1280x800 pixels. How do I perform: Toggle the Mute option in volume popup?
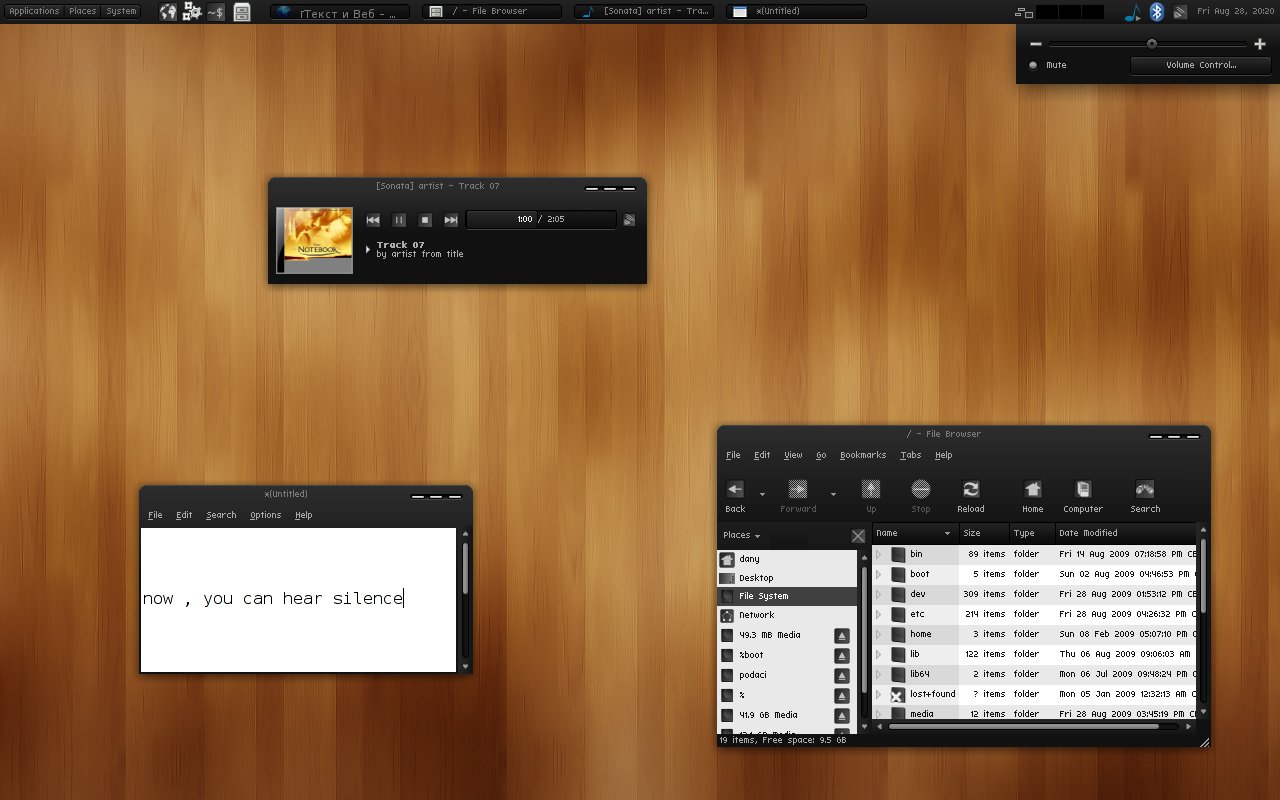pos(1048,65)
